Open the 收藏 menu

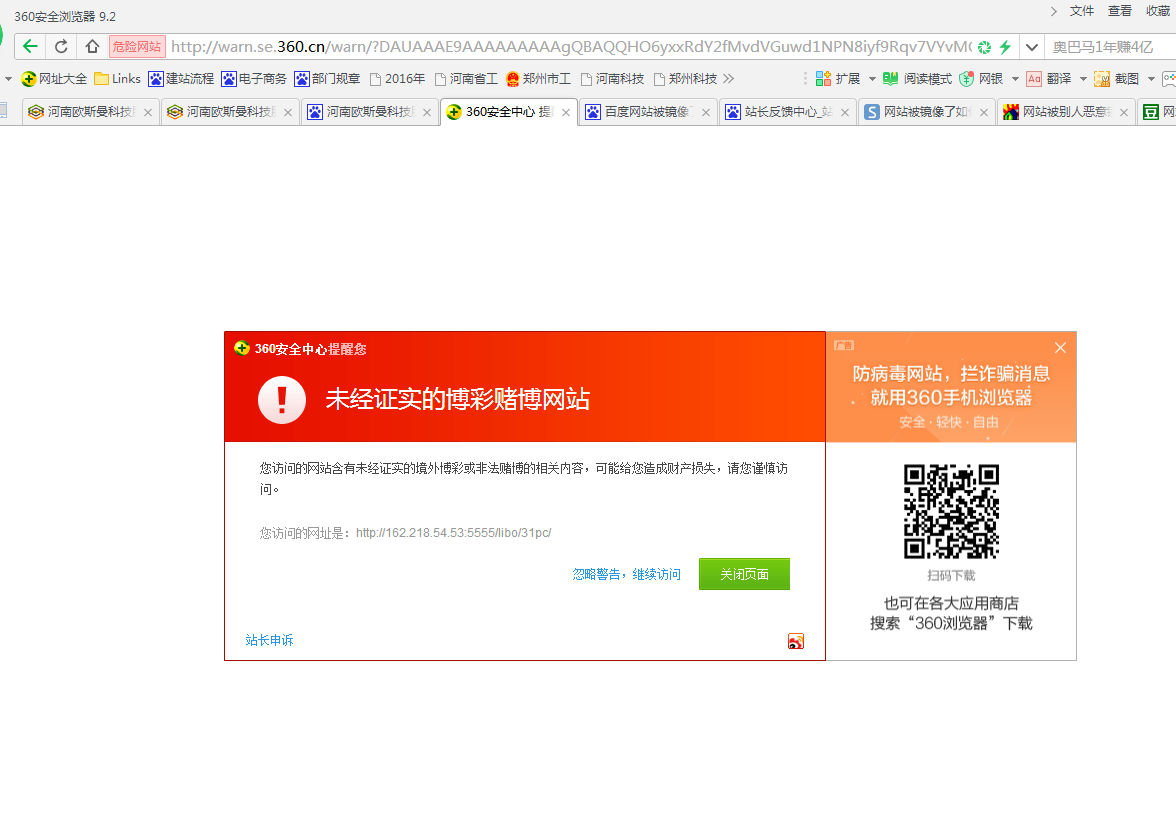(x=1158, y=11)
